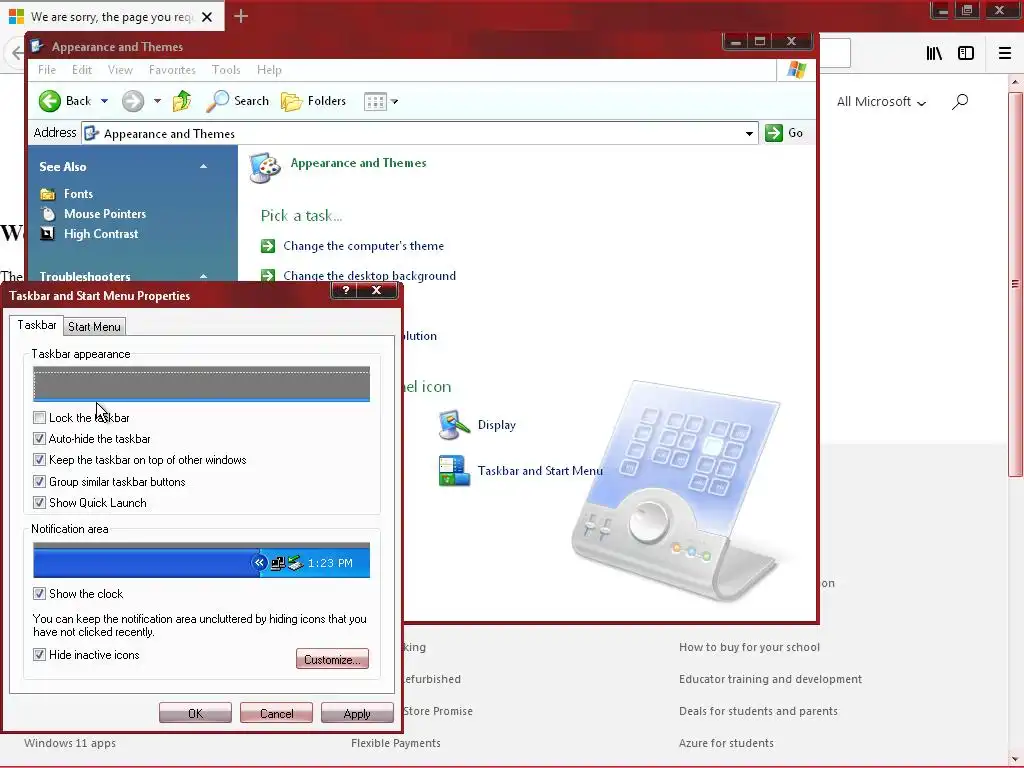Click the Customize... button

coord(332,659)
